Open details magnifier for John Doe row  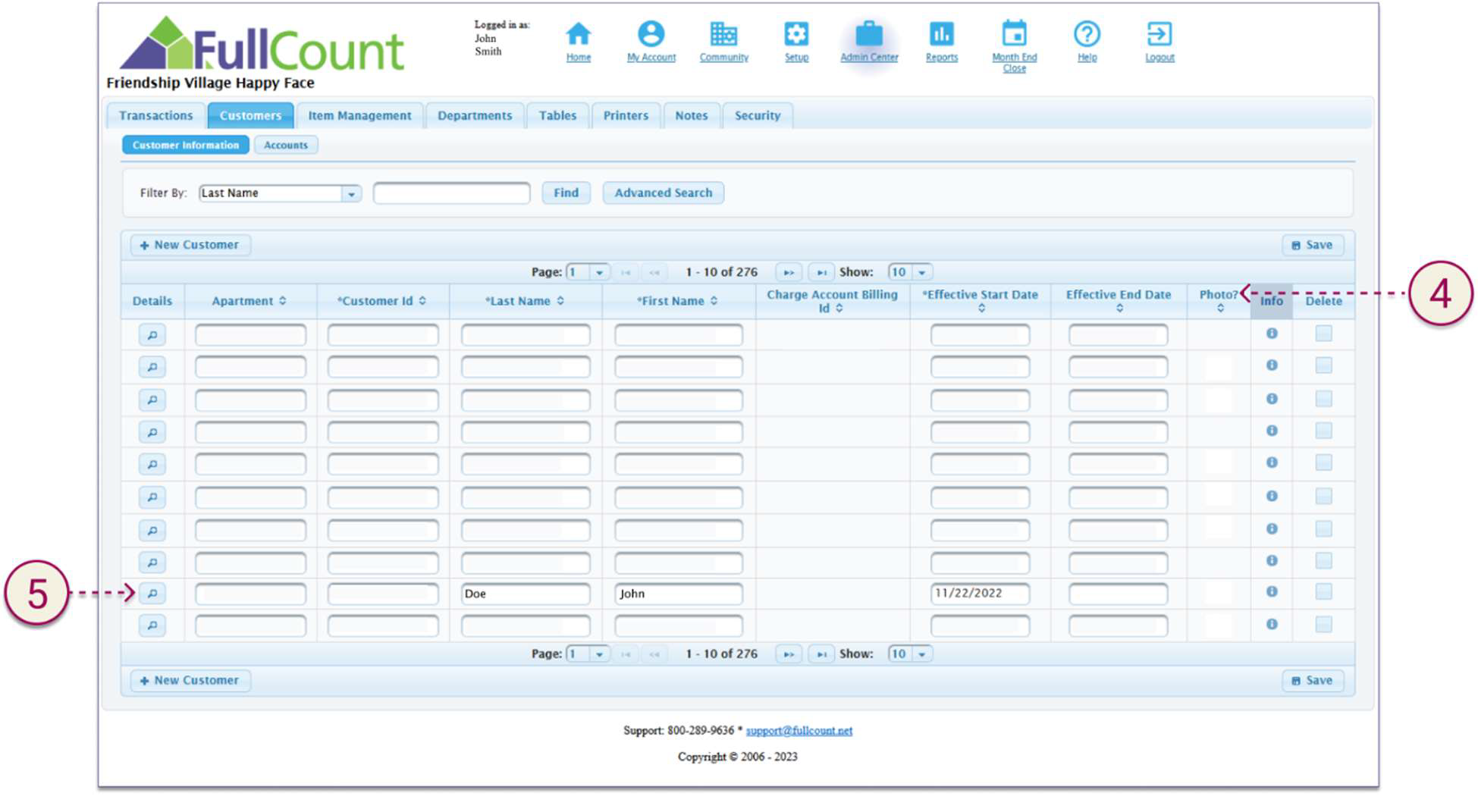(152, 594)
